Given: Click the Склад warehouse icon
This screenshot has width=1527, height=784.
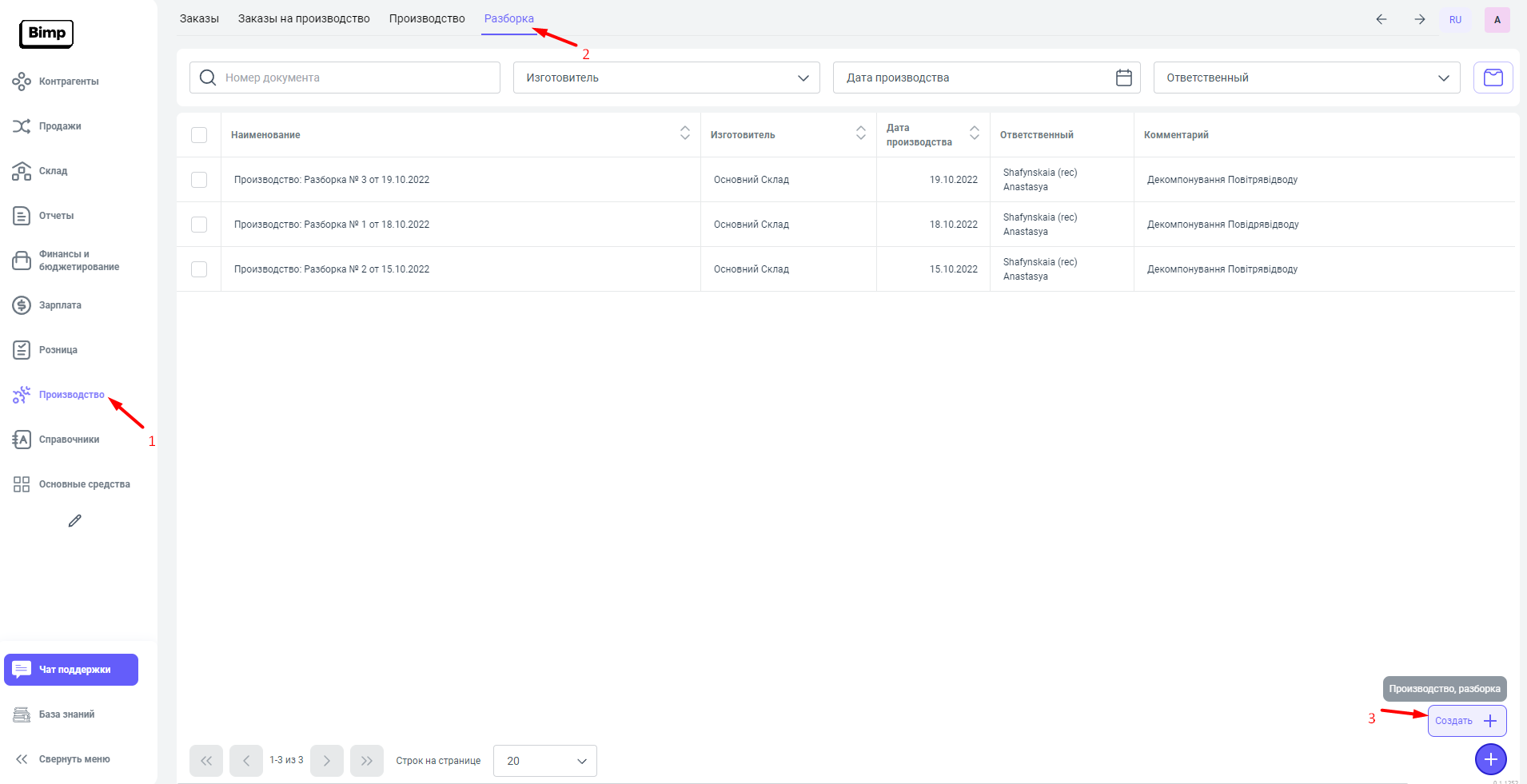Looking at the screenshot, I should tap(22, 171).
